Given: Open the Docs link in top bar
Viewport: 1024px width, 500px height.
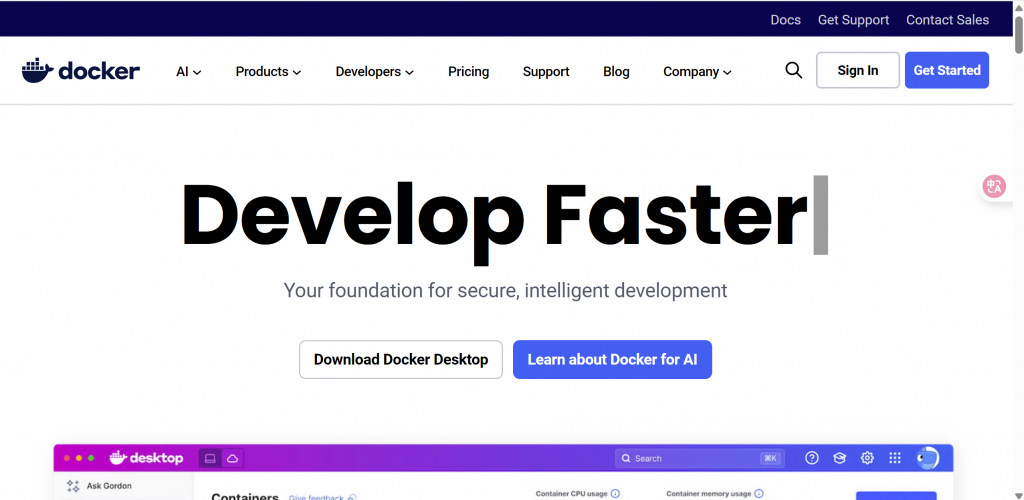Looking at the screenshot, I should (786, 20).
